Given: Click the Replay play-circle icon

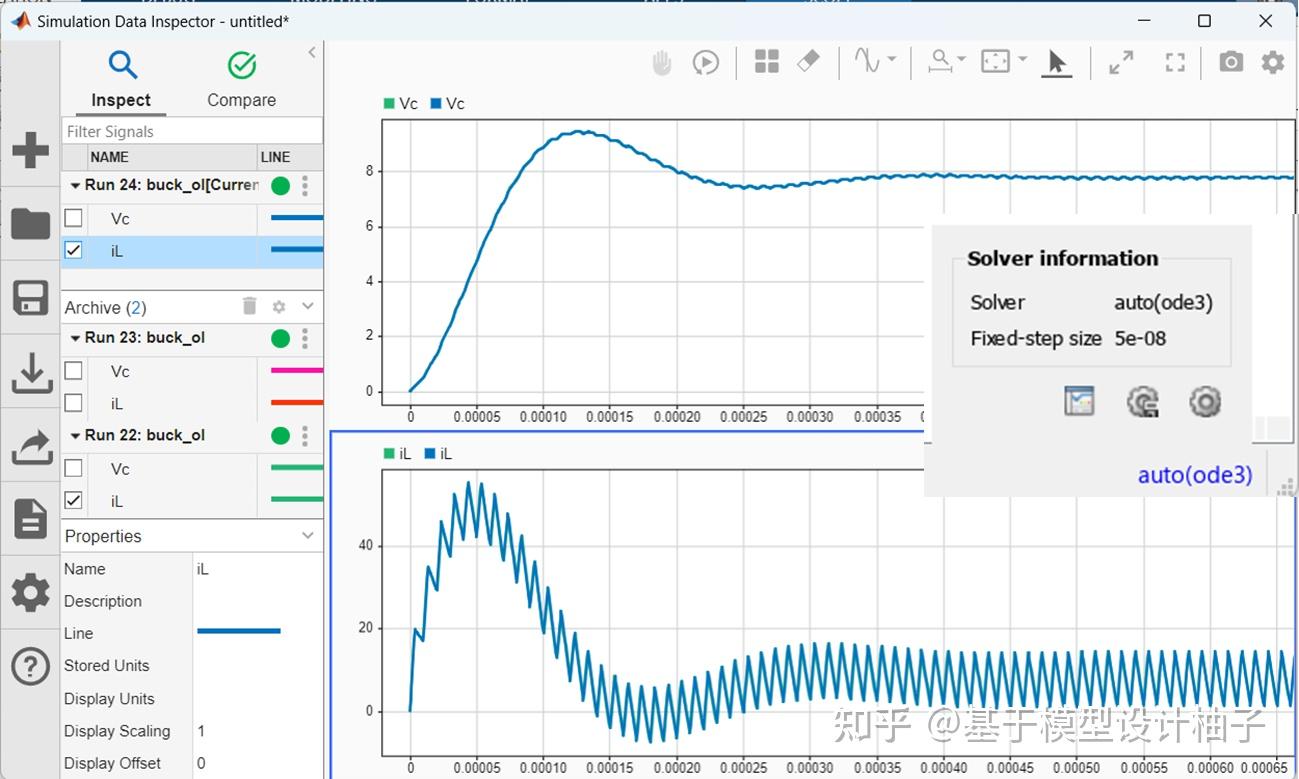Looking at the screenshot, I should coord(706,63).
